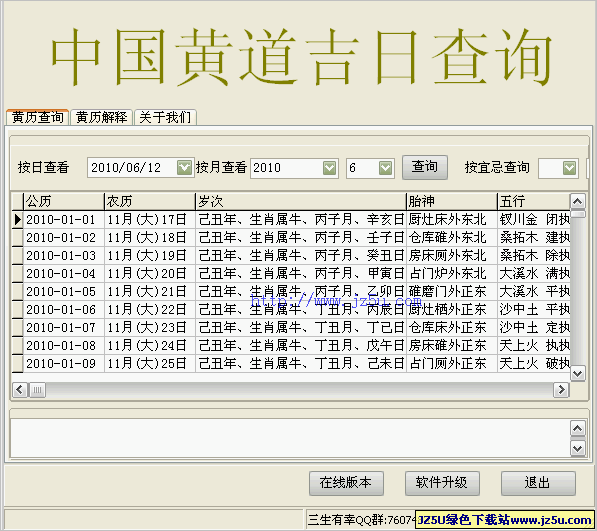The image size is (597, 531).
Task: Click the horizontal scroll right arrow
Action: pyautogui.click(x=561, y=390)
